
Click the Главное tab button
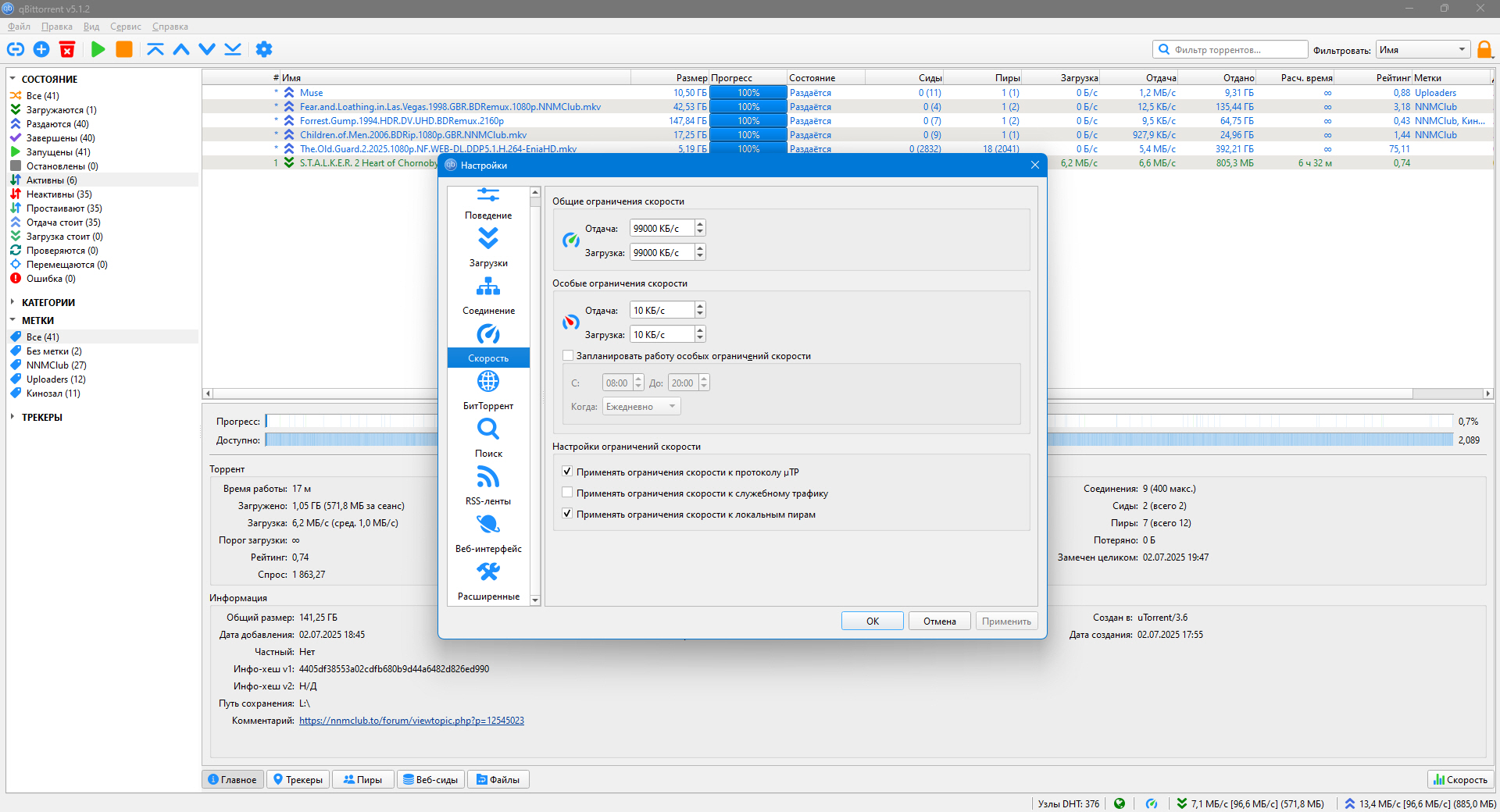point(233,779)
